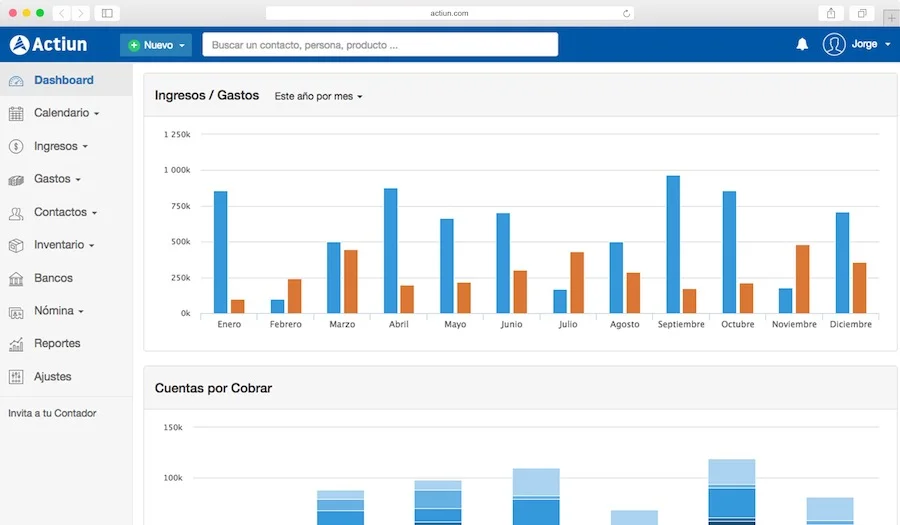Click the orange Julio expense bar
The height and width of the screenshot is (525, 900).
tap(577, 283)
